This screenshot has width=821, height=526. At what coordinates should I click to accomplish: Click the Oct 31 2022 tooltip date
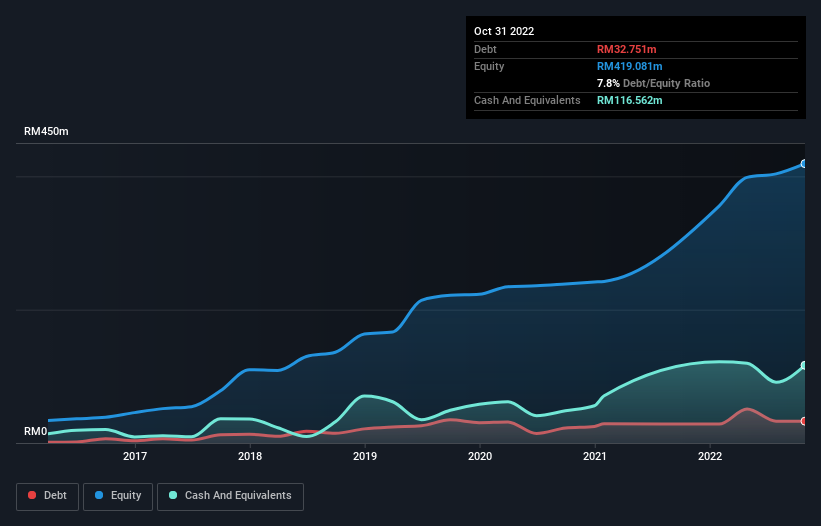click(504, 31)
